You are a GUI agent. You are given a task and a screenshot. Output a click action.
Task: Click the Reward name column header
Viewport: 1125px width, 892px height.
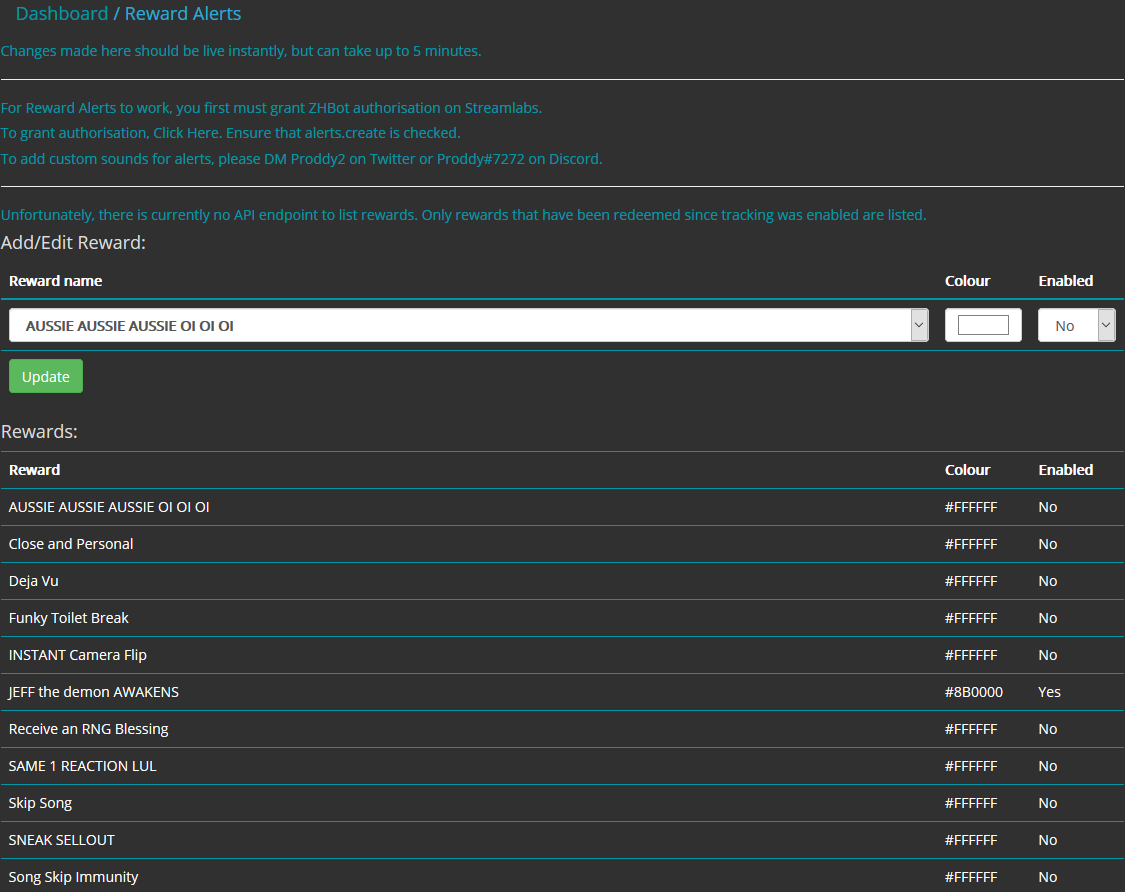(55, 281)
